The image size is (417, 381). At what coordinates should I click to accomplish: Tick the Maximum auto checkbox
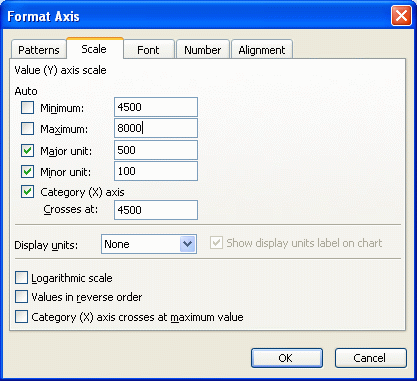pyautogui.click(x=27, y=128)
